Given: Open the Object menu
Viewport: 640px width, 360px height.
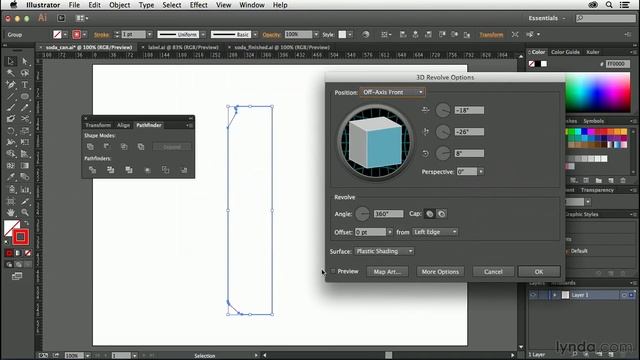Looking at the screenshot, I should (x=120, y=5).
